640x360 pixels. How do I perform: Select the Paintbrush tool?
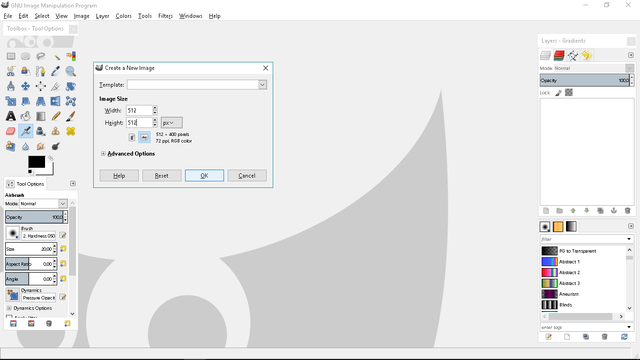point(71,116)
